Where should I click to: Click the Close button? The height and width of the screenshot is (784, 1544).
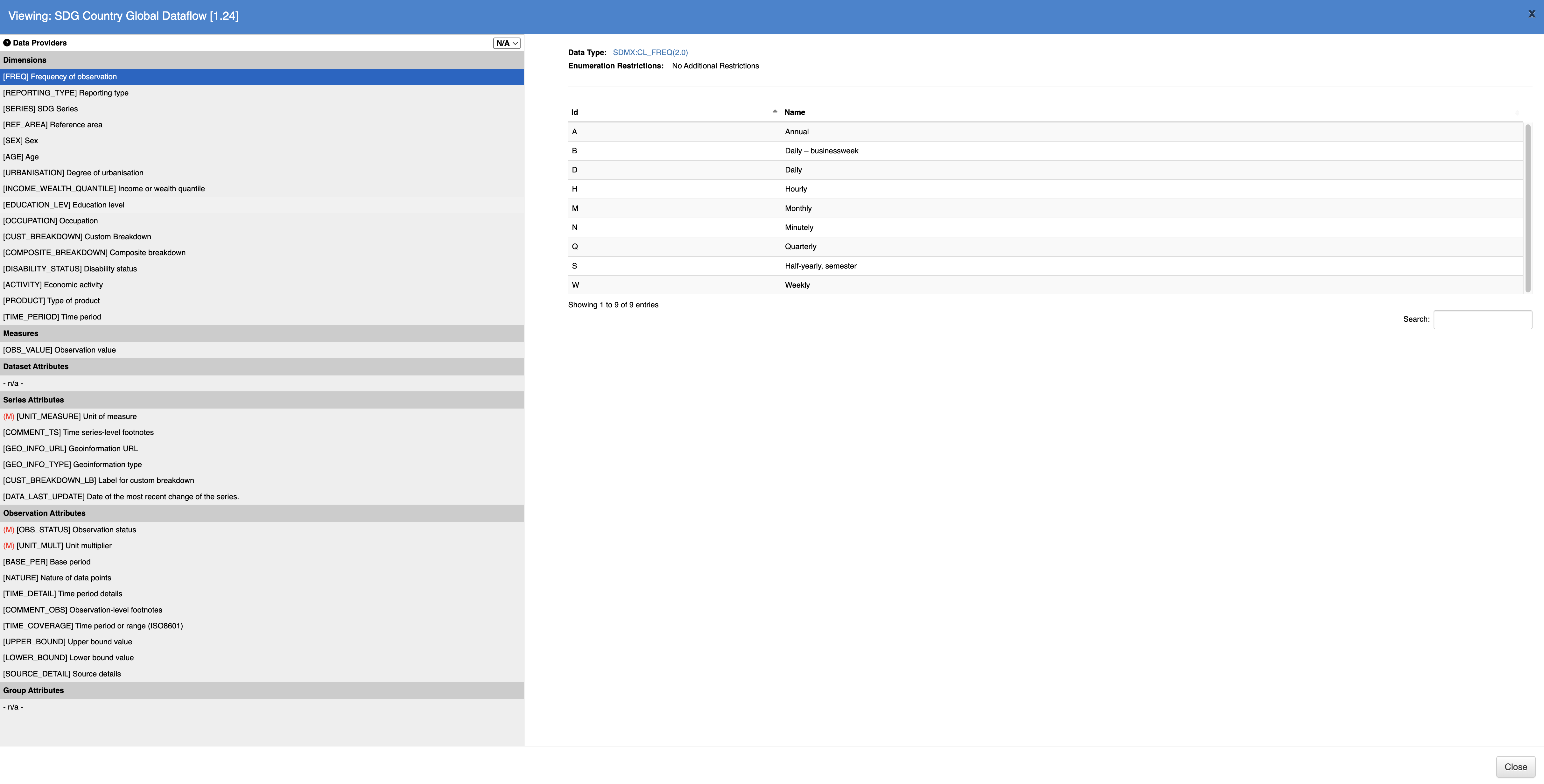coord(1515,766)
